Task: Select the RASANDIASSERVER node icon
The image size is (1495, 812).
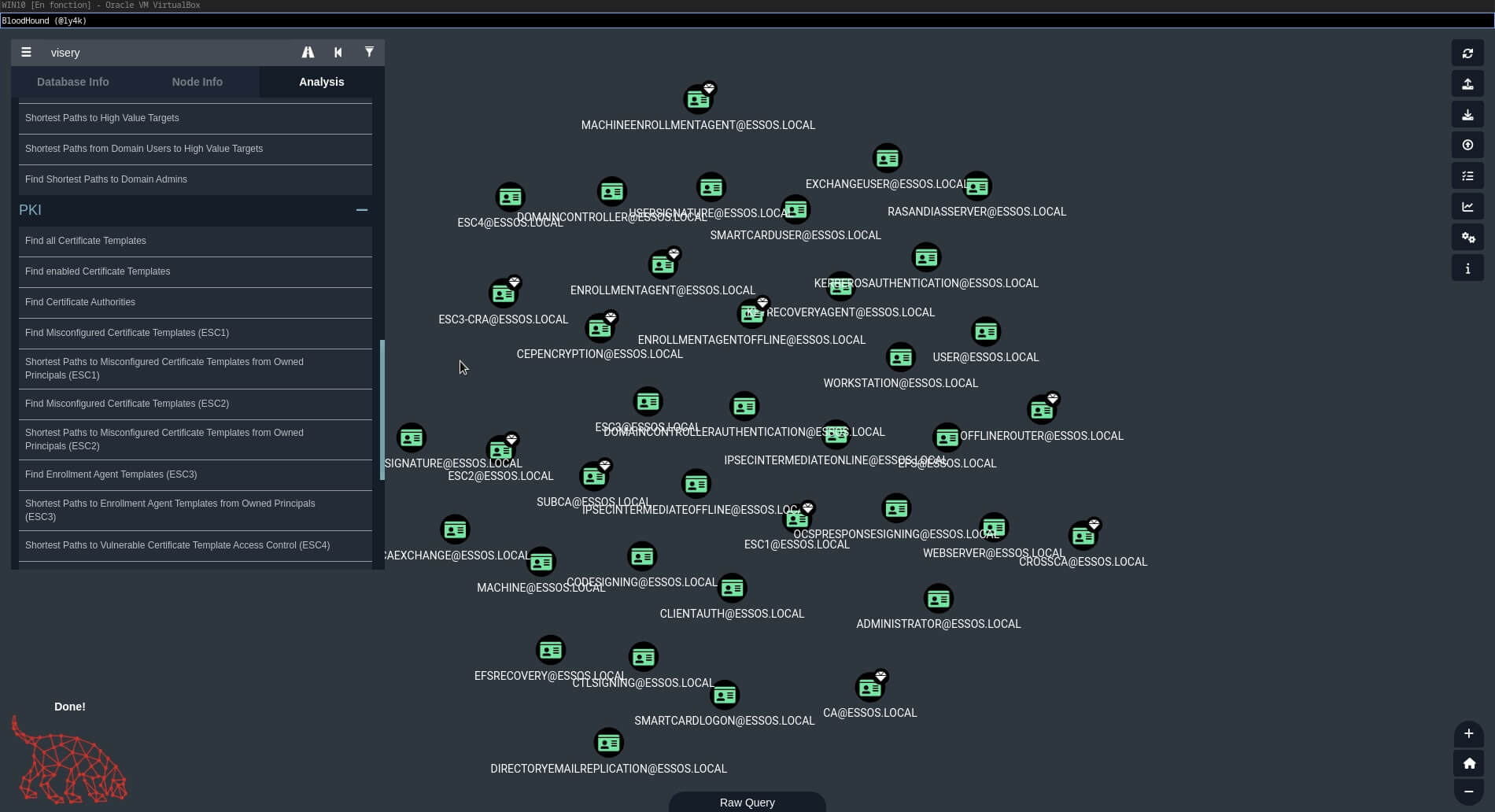Action: 976,186
